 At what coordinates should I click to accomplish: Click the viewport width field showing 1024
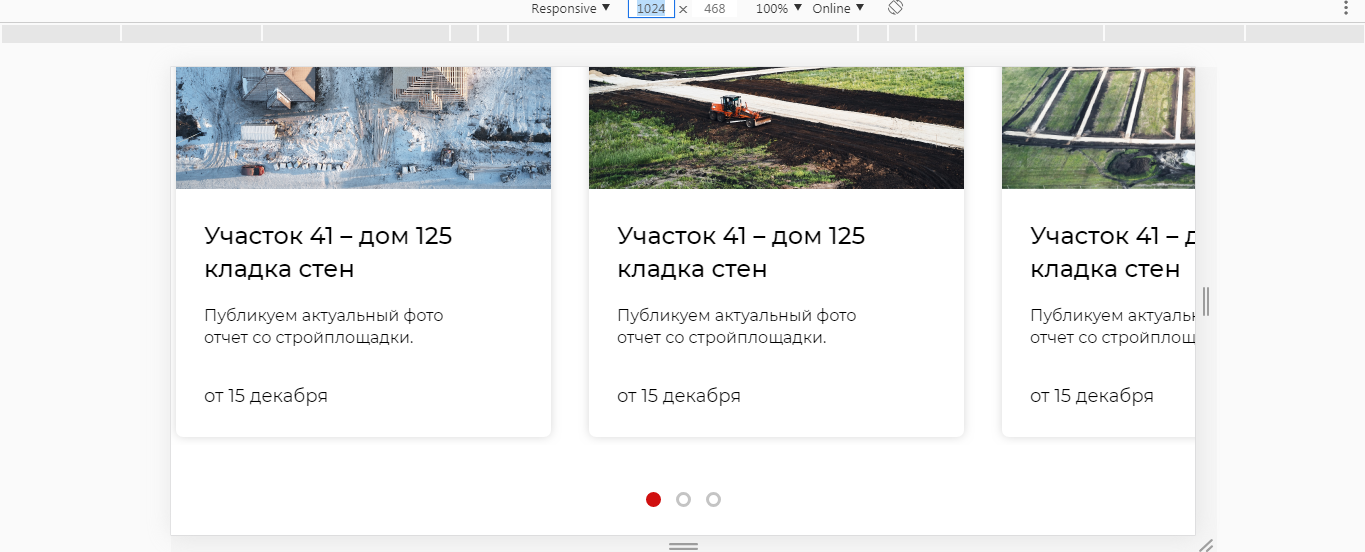pos(651,8)
